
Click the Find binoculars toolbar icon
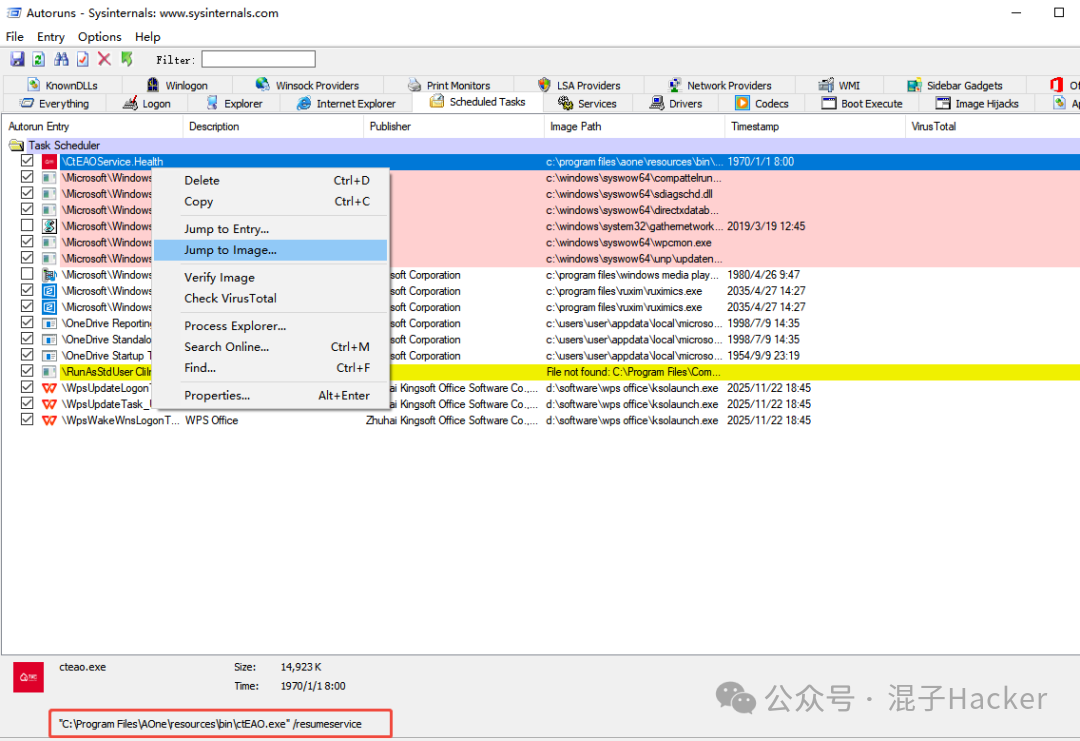pos(61,60)
